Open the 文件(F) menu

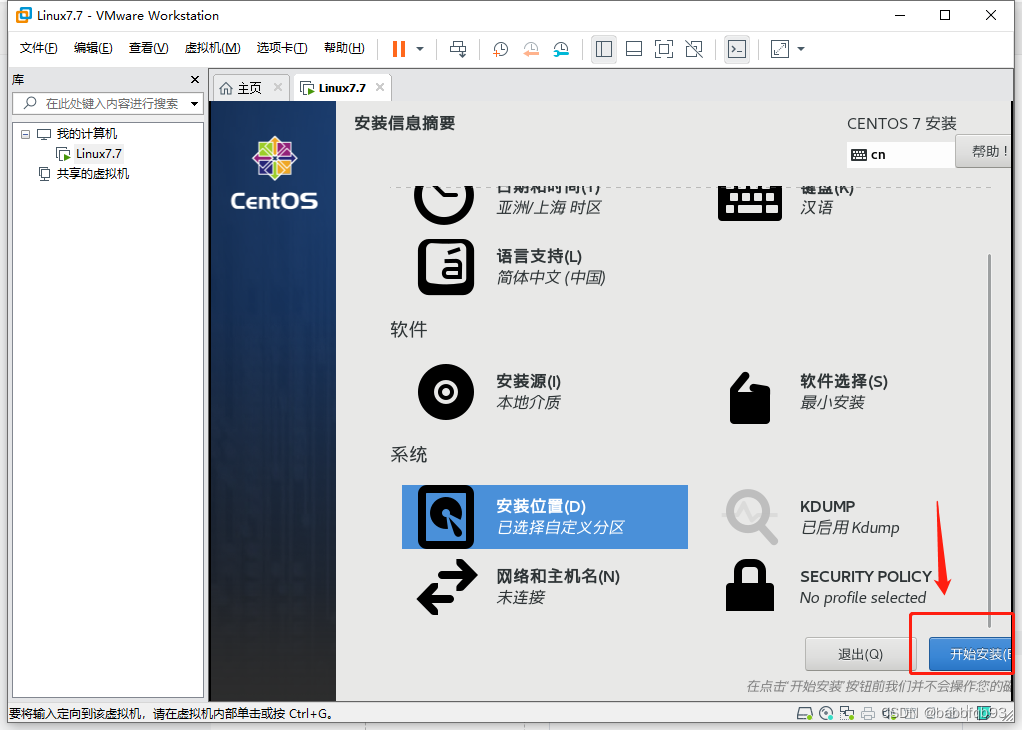38,48
